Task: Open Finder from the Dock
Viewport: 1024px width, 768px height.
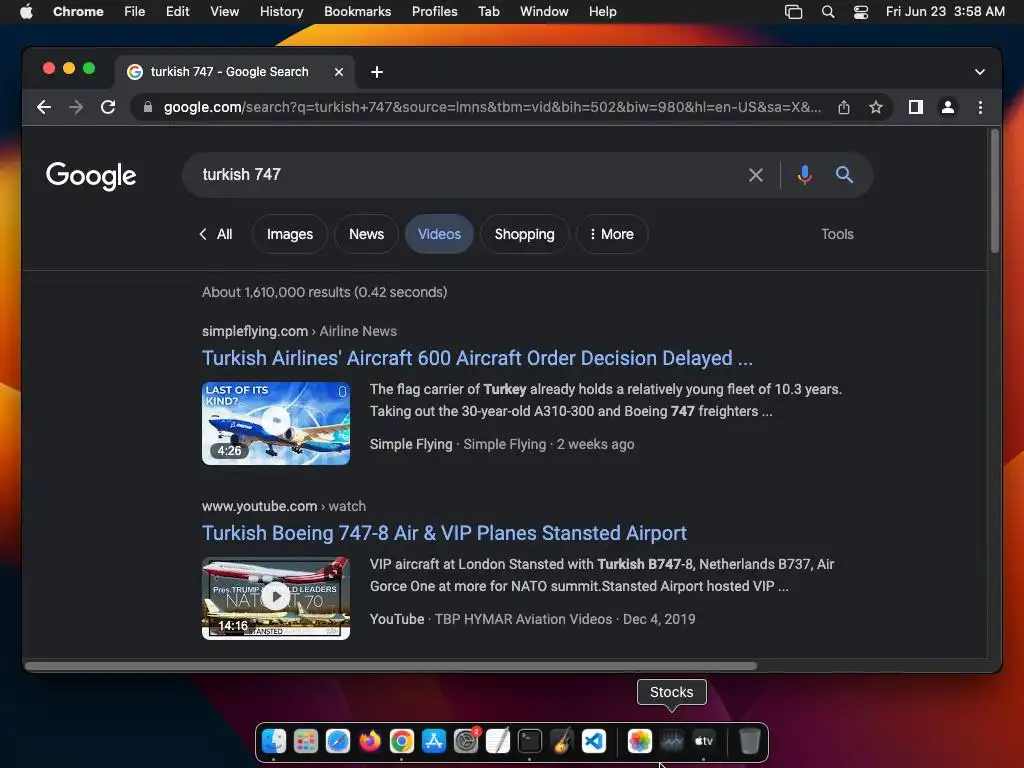Action: 274,741
